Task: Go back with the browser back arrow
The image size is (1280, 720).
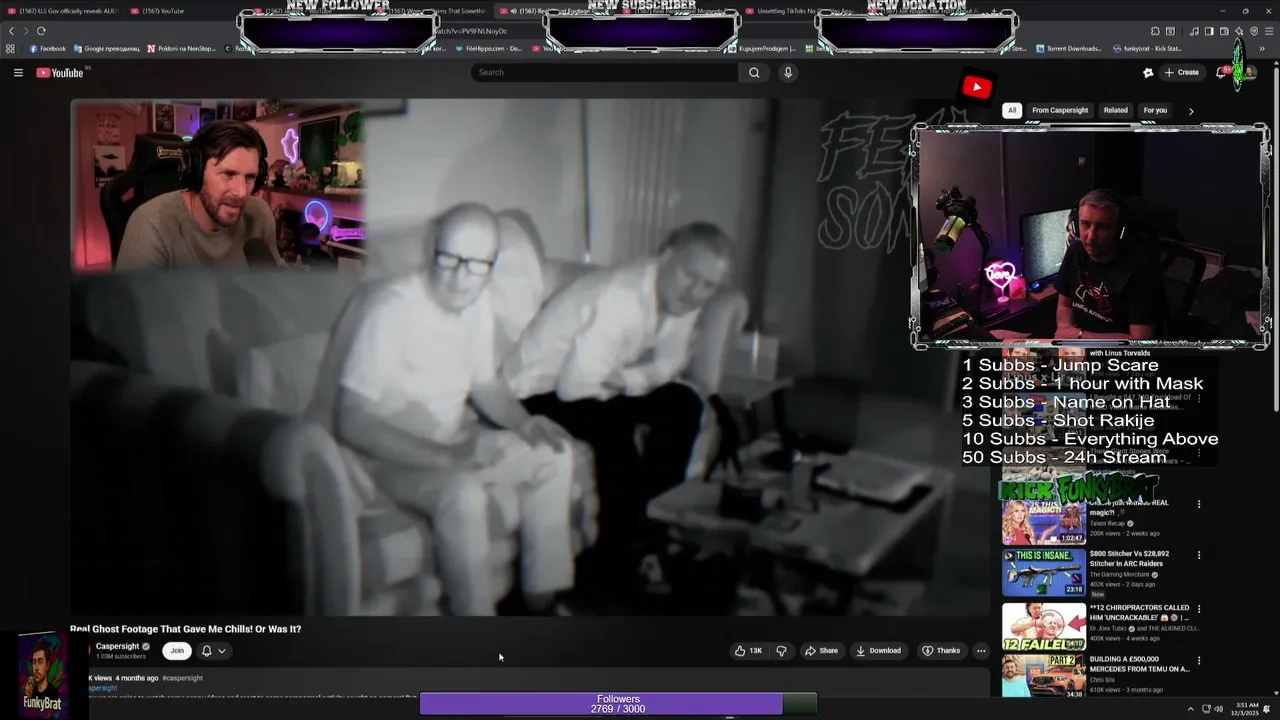Action: pyautogui.click(x=12, y=31)
